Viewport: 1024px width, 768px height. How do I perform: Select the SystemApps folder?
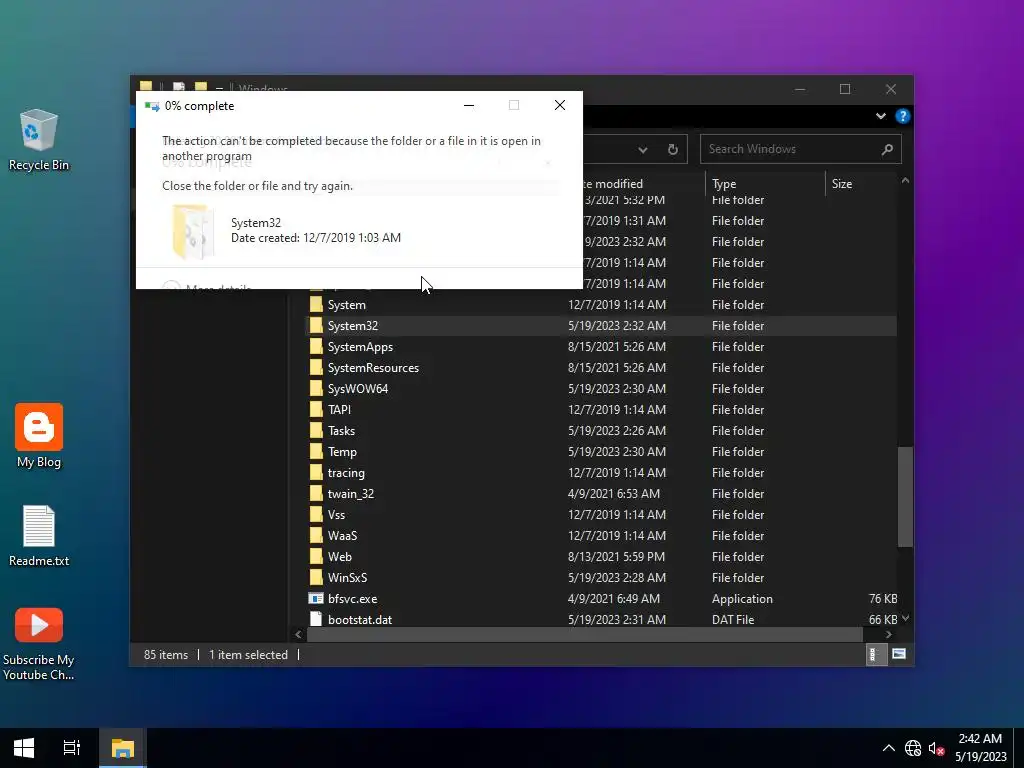click(x=360, y=347)
